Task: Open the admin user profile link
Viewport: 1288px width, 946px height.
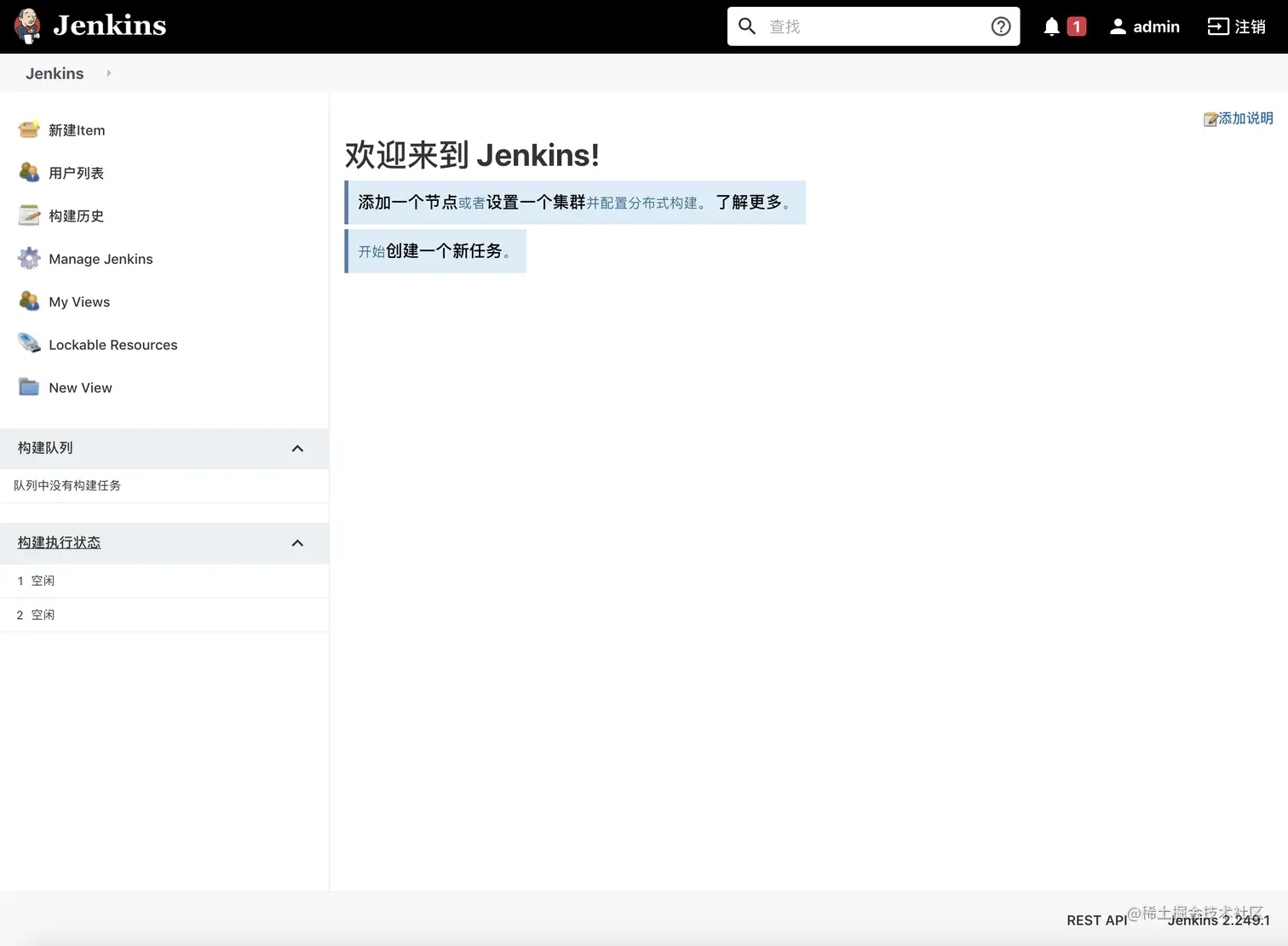Action: (x=1156, y=26)
